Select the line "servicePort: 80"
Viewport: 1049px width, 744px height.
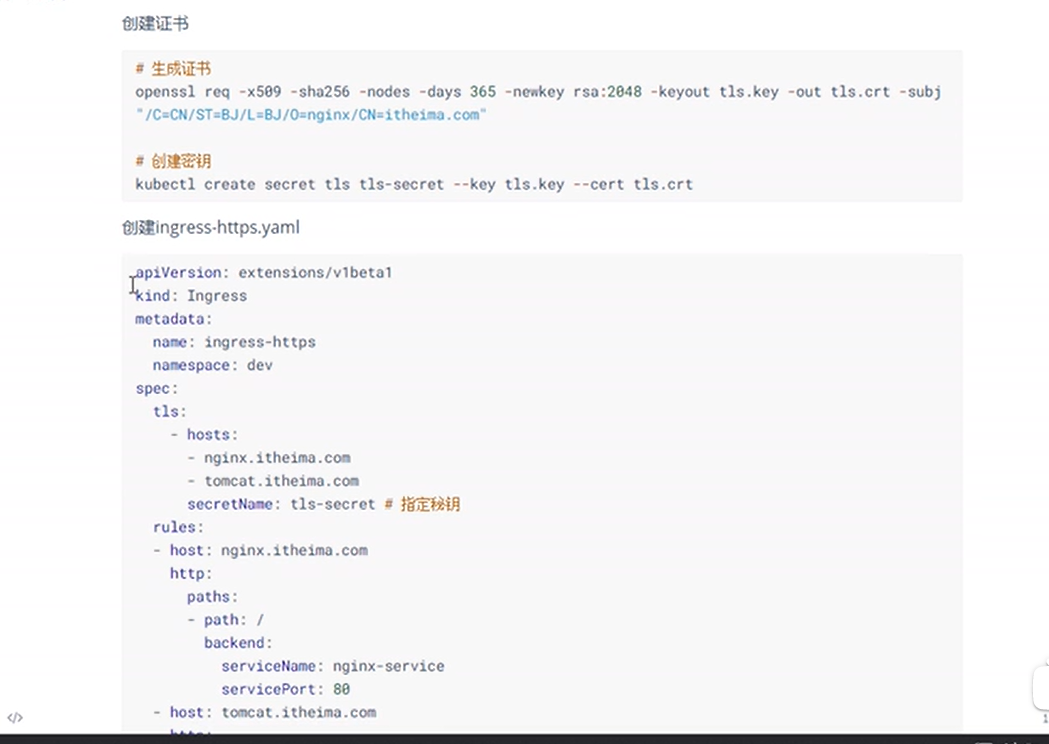286,689
